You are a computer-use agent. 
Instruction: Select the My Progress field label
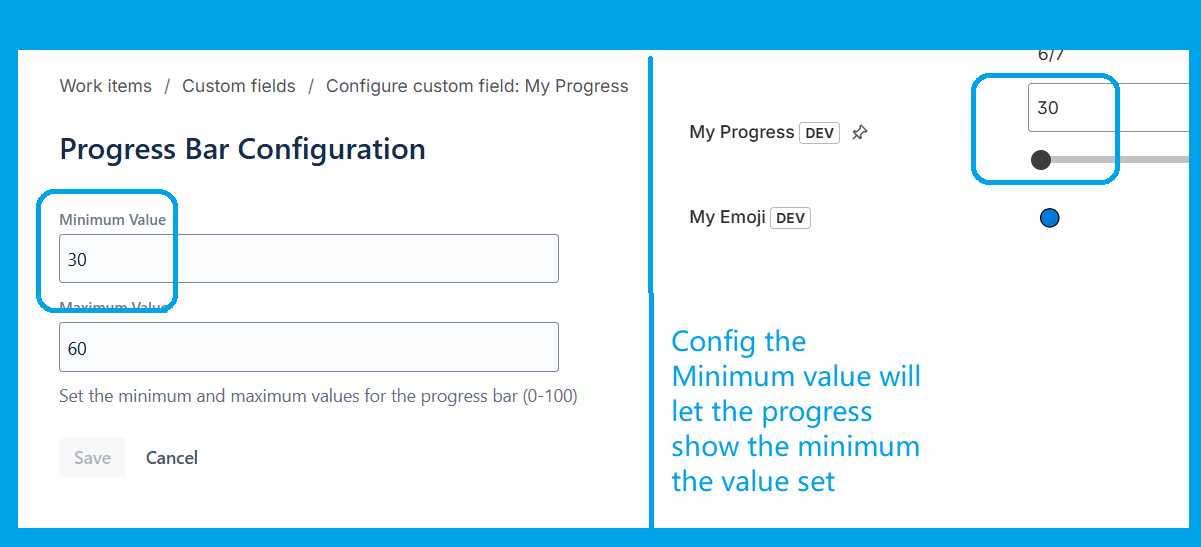coord(741,132)
